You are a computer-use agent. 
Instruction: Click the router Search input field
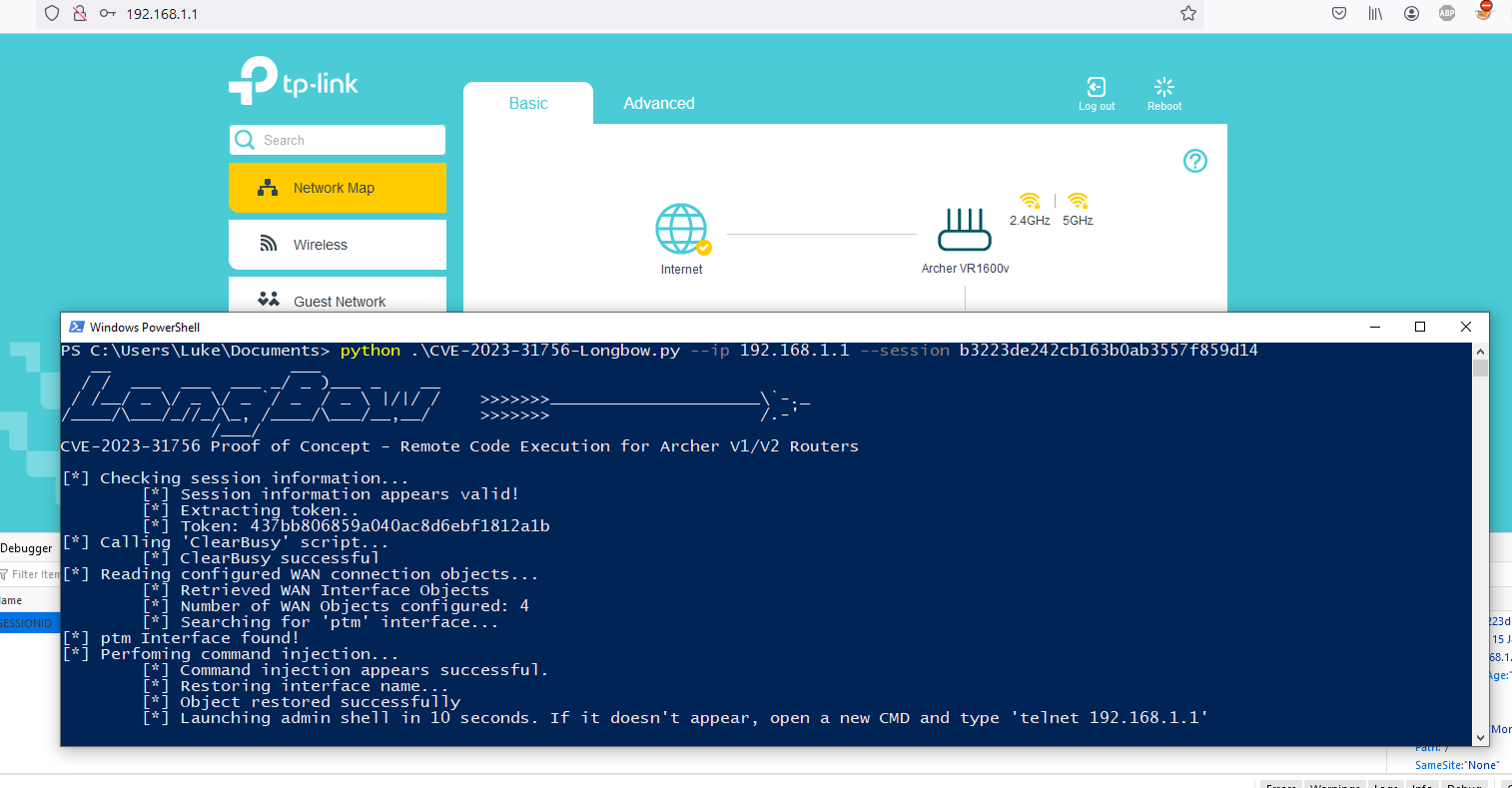(338, 140)
